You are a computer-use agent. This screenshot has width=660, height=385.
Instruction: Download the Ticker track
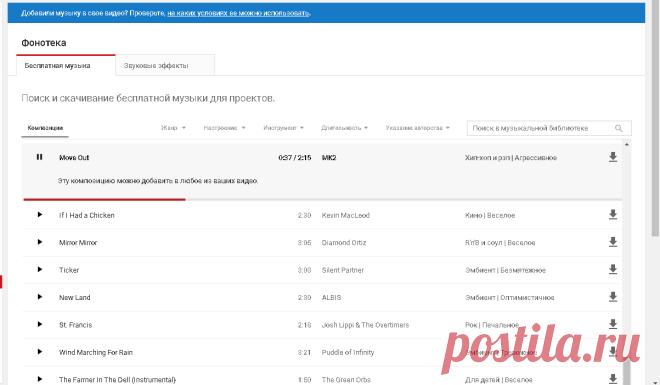click(613, 269)
